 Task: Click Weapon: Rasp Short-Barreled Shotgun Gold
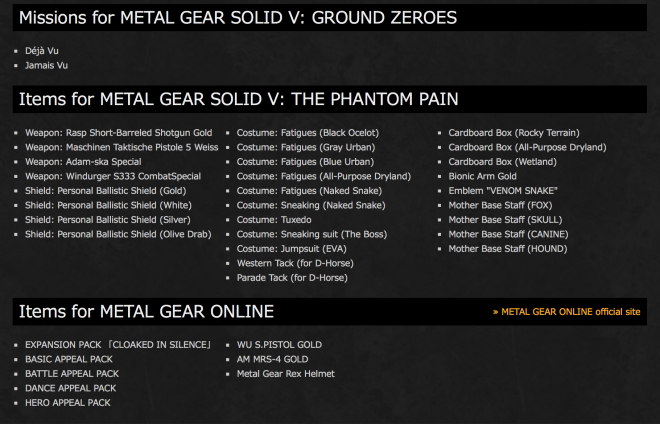(x=119, y=133)
